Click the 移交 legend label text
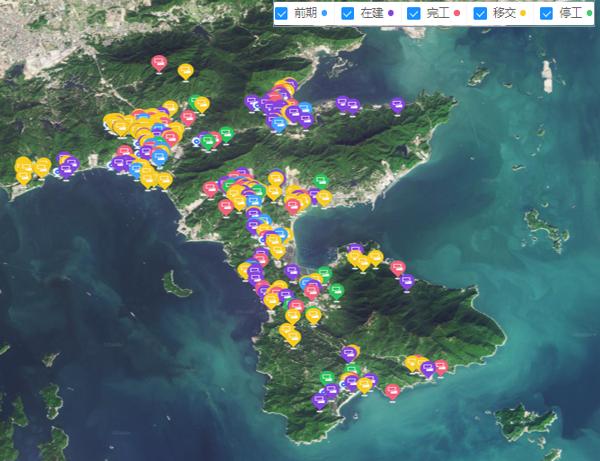 point(504,14)
